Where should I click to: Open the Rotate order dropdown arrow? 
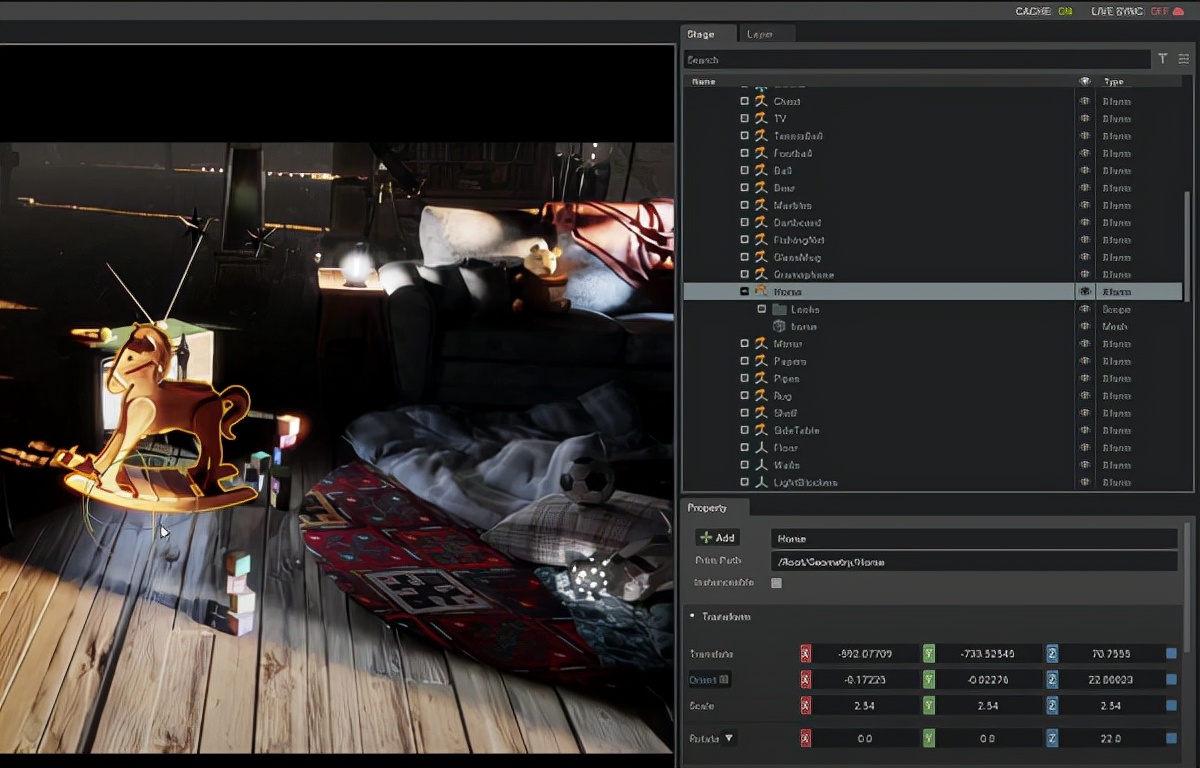click(729, 739)
